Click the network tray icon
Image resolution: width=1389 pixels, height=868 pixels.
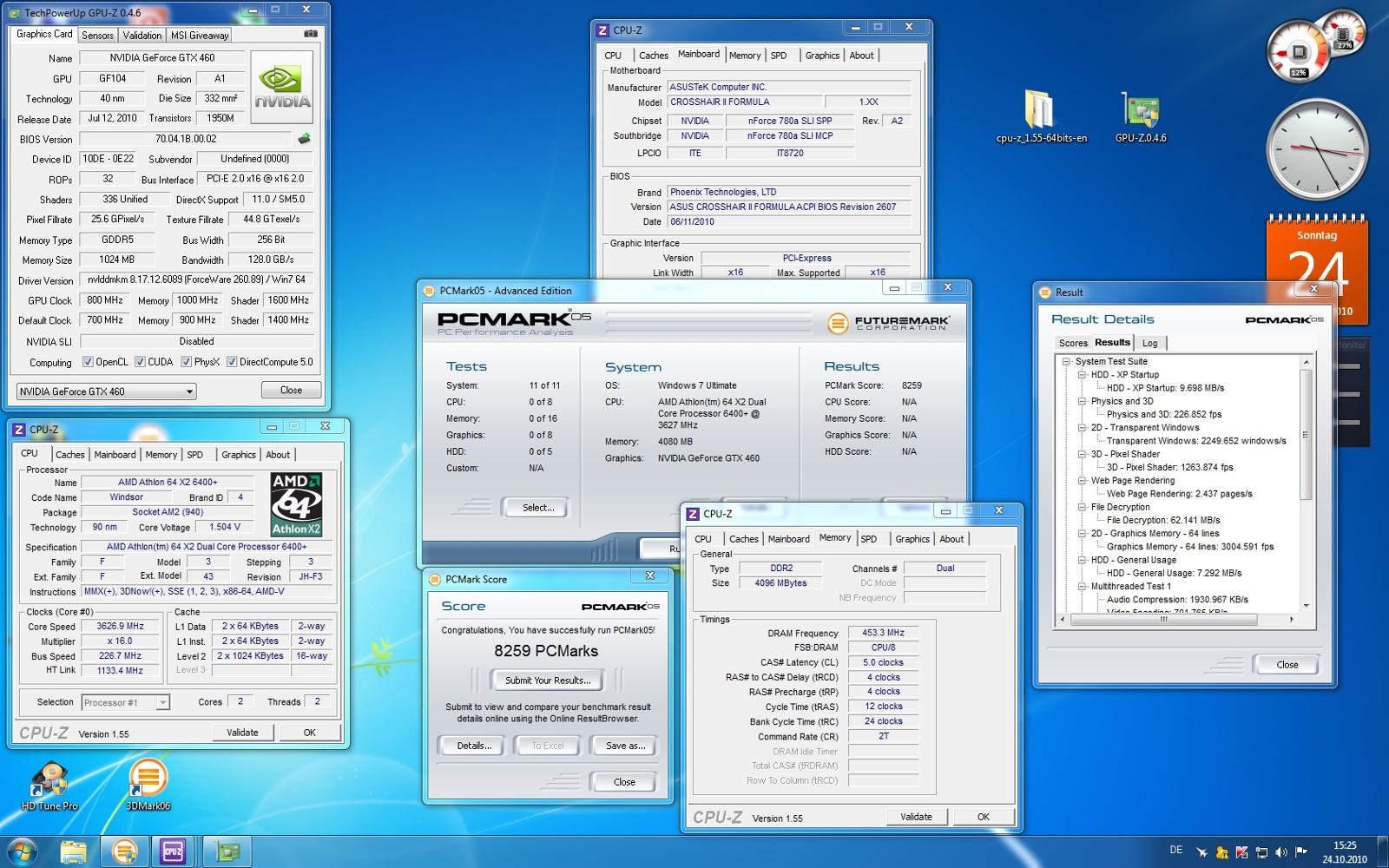(x=1262, y=852)
